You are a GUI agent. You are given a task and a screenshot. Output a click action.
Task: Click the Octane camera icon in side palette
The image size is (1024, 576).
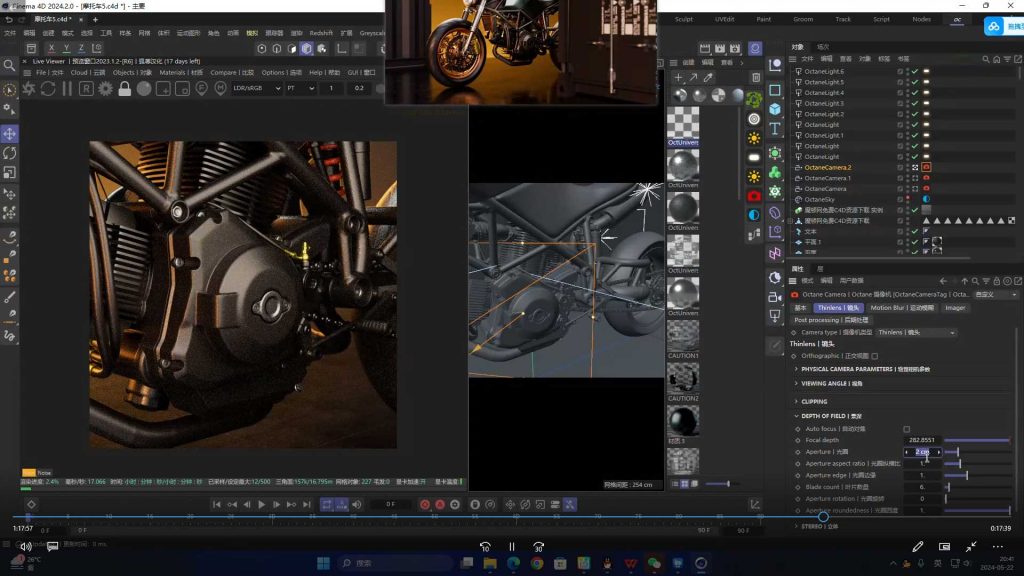point(754,195)
